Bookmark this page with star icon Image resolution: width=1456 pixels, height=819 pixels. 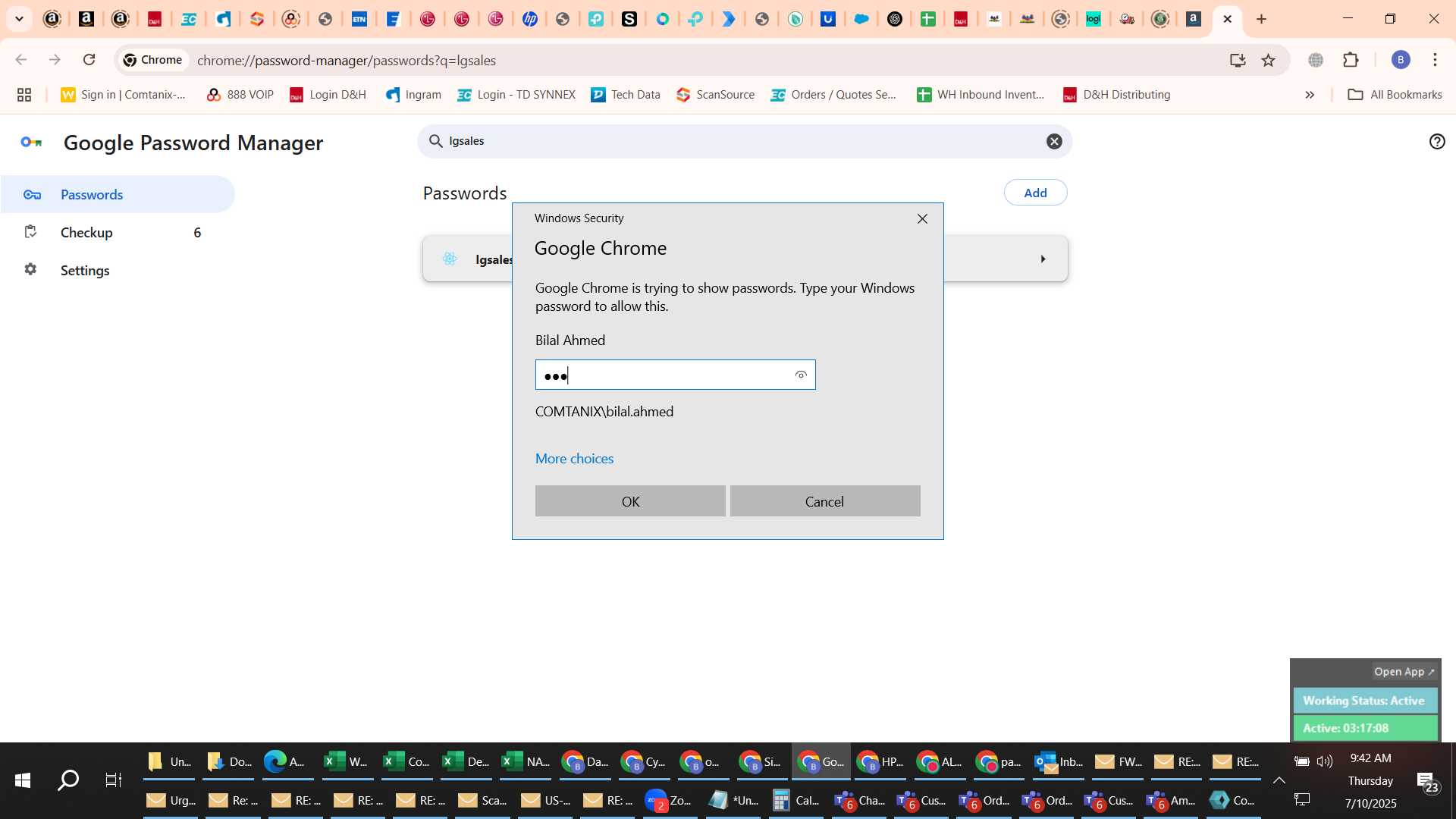coord(1268,60)
